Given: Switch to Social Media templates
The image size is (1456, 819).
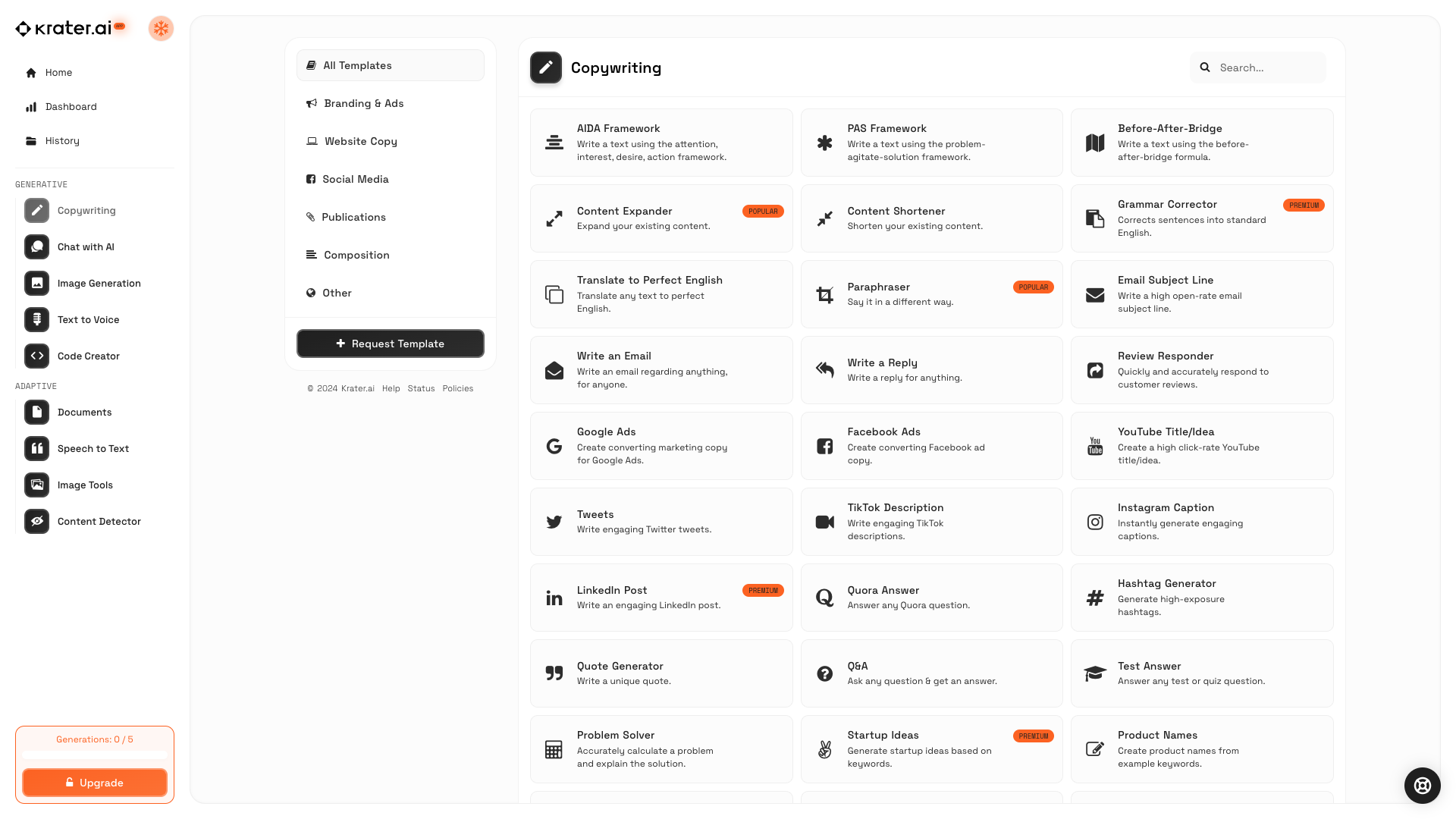Looking at the screenshot, I should pyautogui.click(x=355, y=180).
